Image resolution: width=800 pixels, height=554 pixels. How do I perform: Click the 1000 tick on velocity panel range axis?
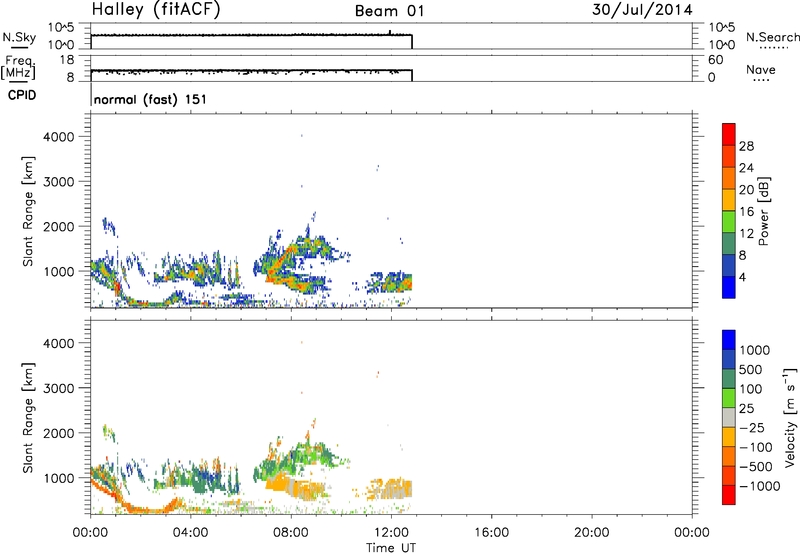[x=59, y=478]
